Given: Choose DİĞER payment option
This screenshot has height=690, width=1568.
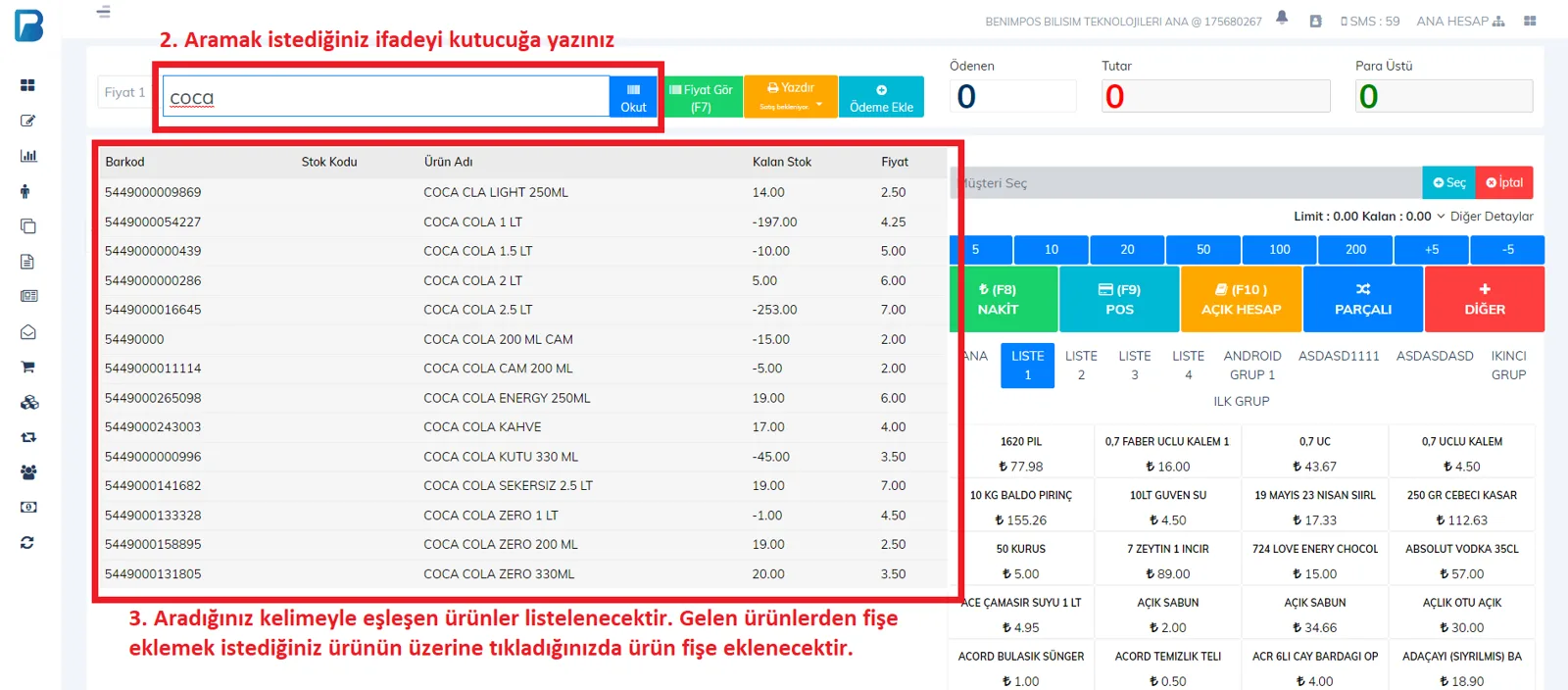Looking at the screenshot, I should [1485, 299].
